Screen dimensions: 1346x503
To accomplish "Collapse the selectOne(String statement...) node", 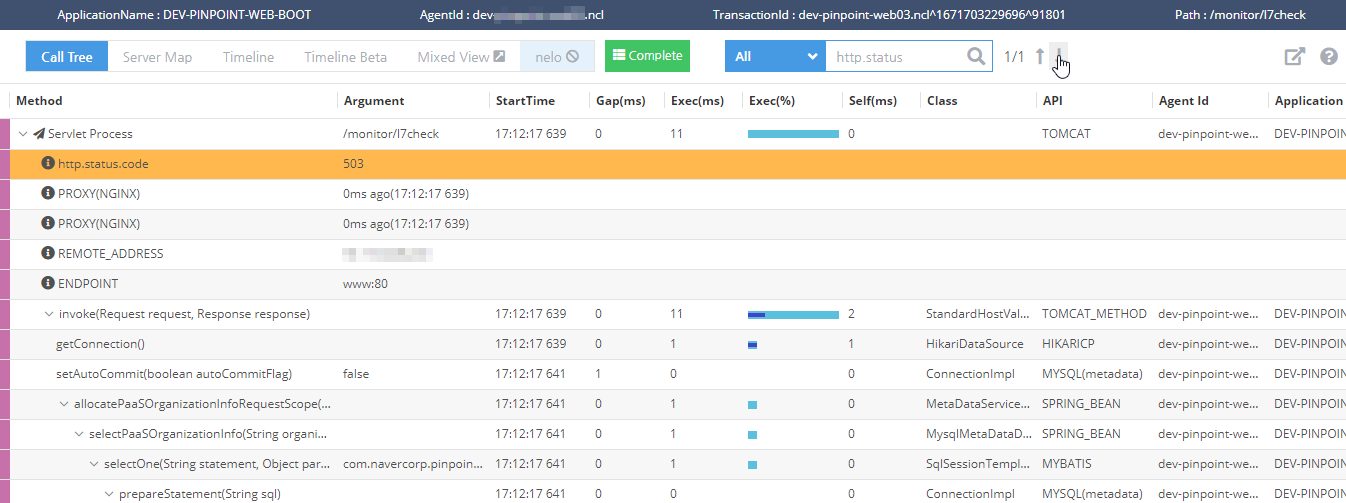I will [x=94, y=464].
